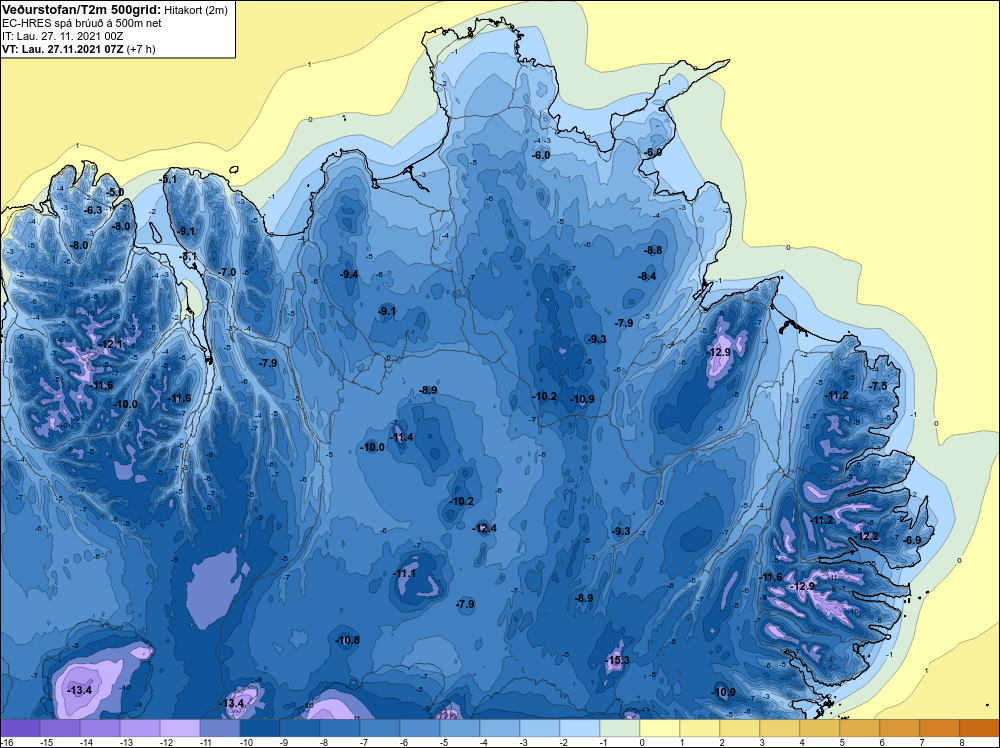Click the -7.5 temperature label in the east
The height and width of the screenshot is (748, 1000).
878,386
